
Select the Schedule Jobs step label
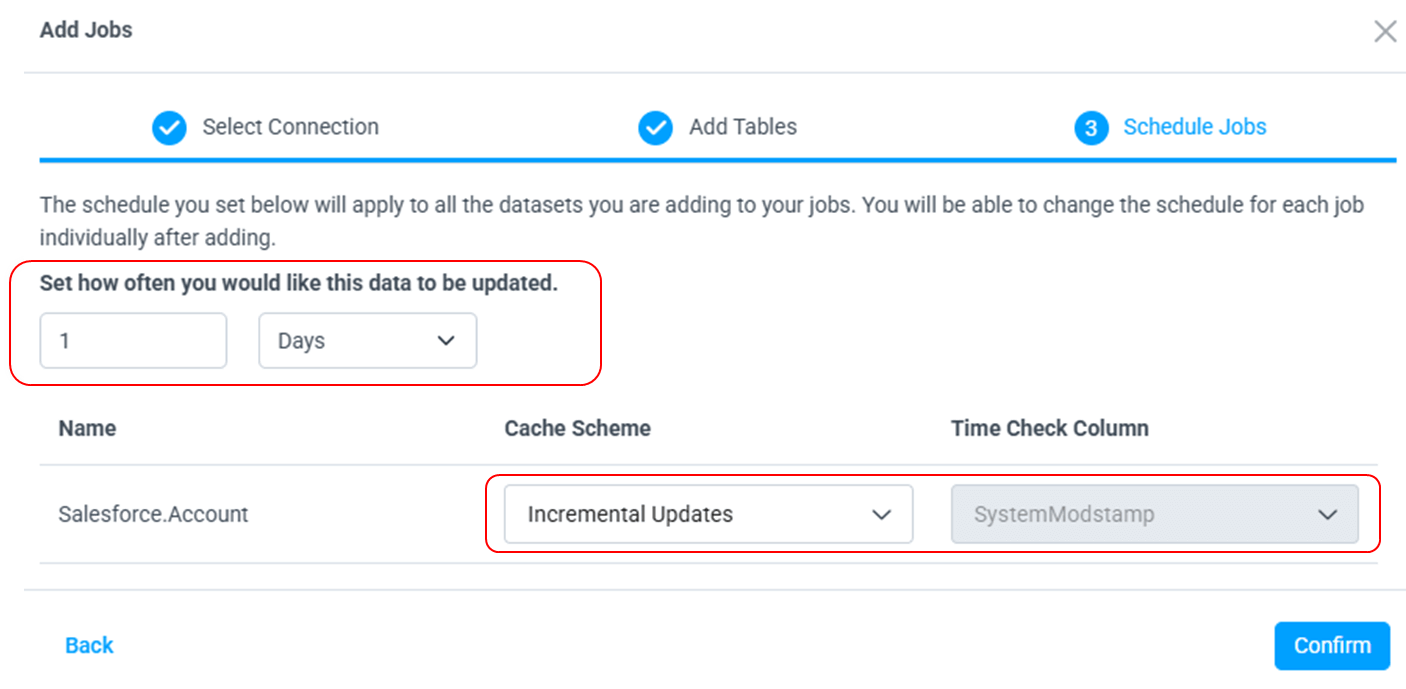(x=1194, y=127)
